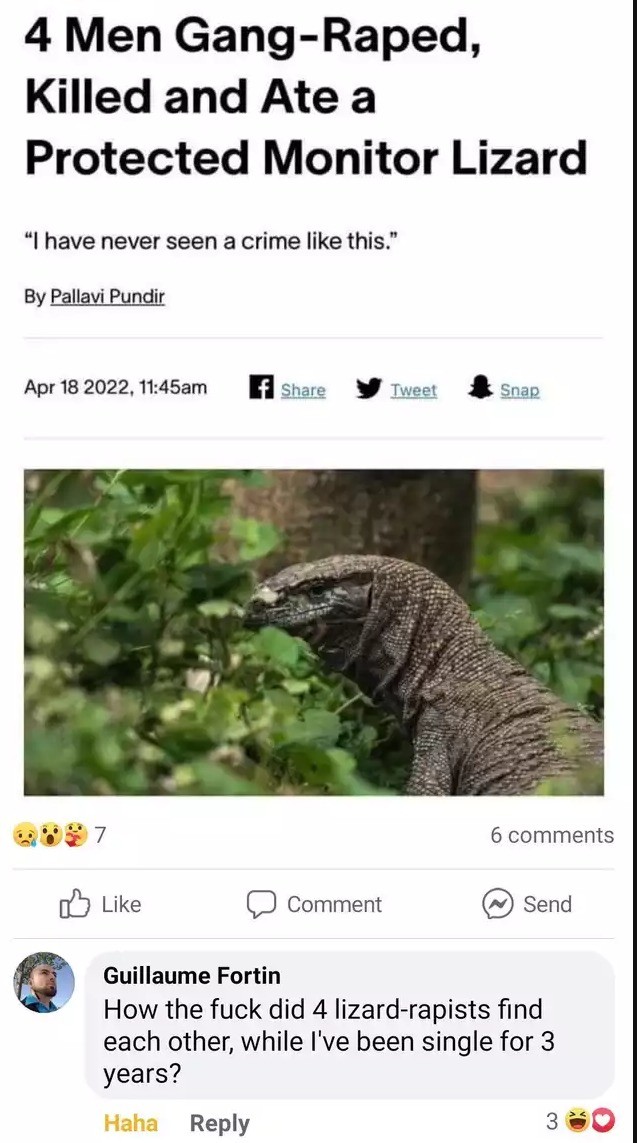Reply to Guillaume Fortin's comment
The height and width of the screenshot is (1143, 637).
pos(219,1123)
